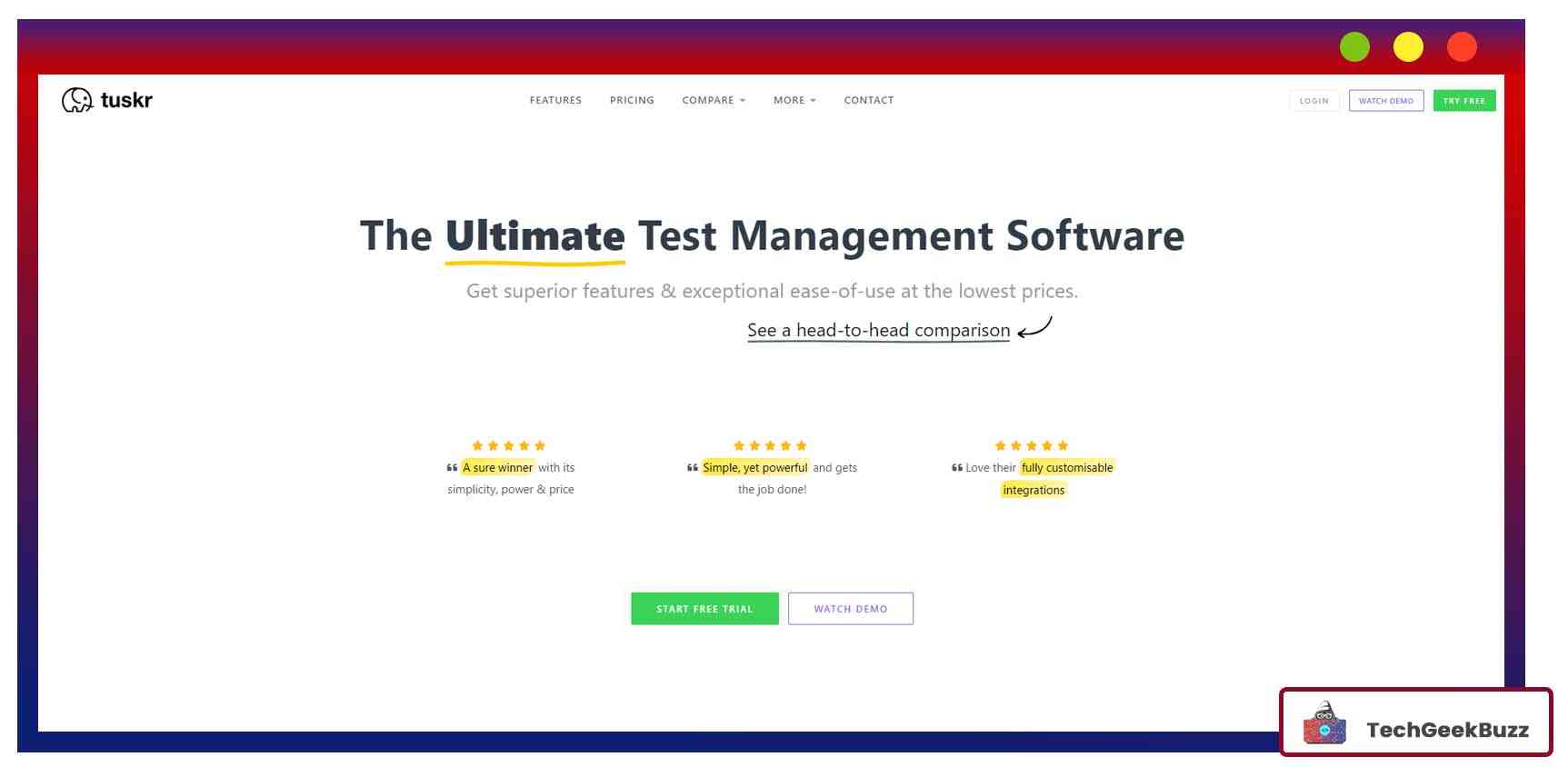Viewport: 1568px width, 767px height.
Task: Click the red circle window button
Action: pos(1462,47)
